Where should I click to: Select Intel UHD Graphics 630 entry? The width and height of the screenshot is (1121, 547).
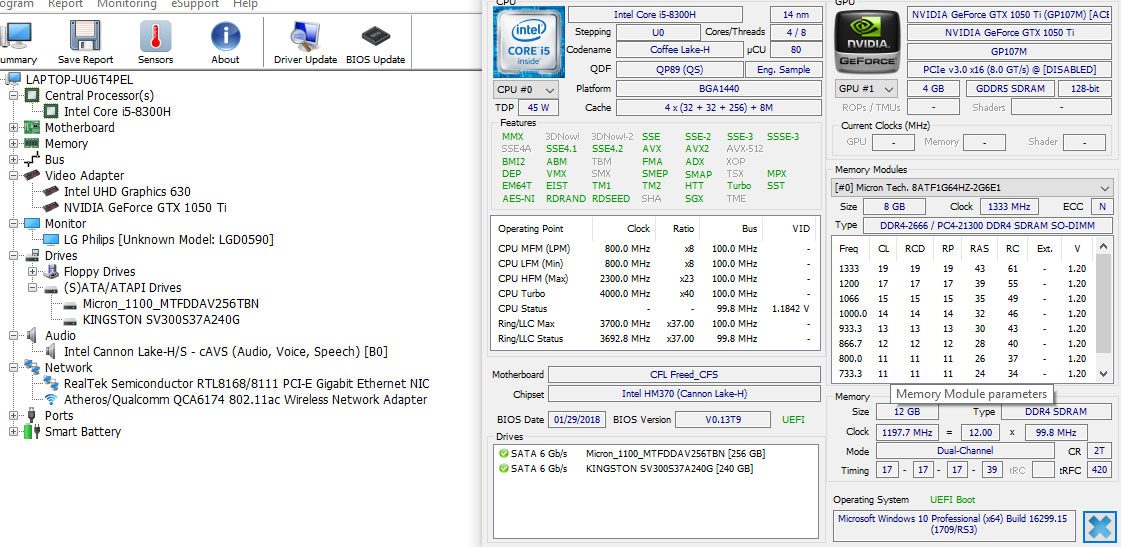pos(127,192)
